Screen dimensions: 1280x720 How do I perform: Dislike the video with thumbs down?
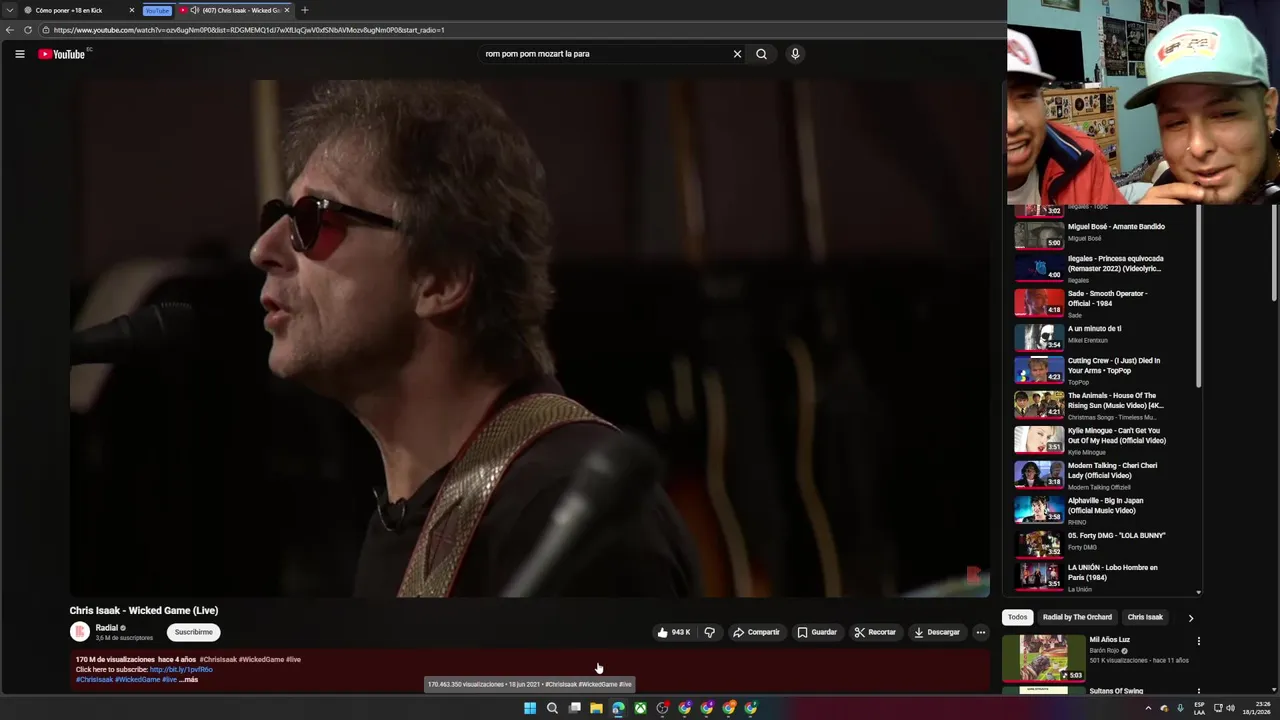[710, 632]
